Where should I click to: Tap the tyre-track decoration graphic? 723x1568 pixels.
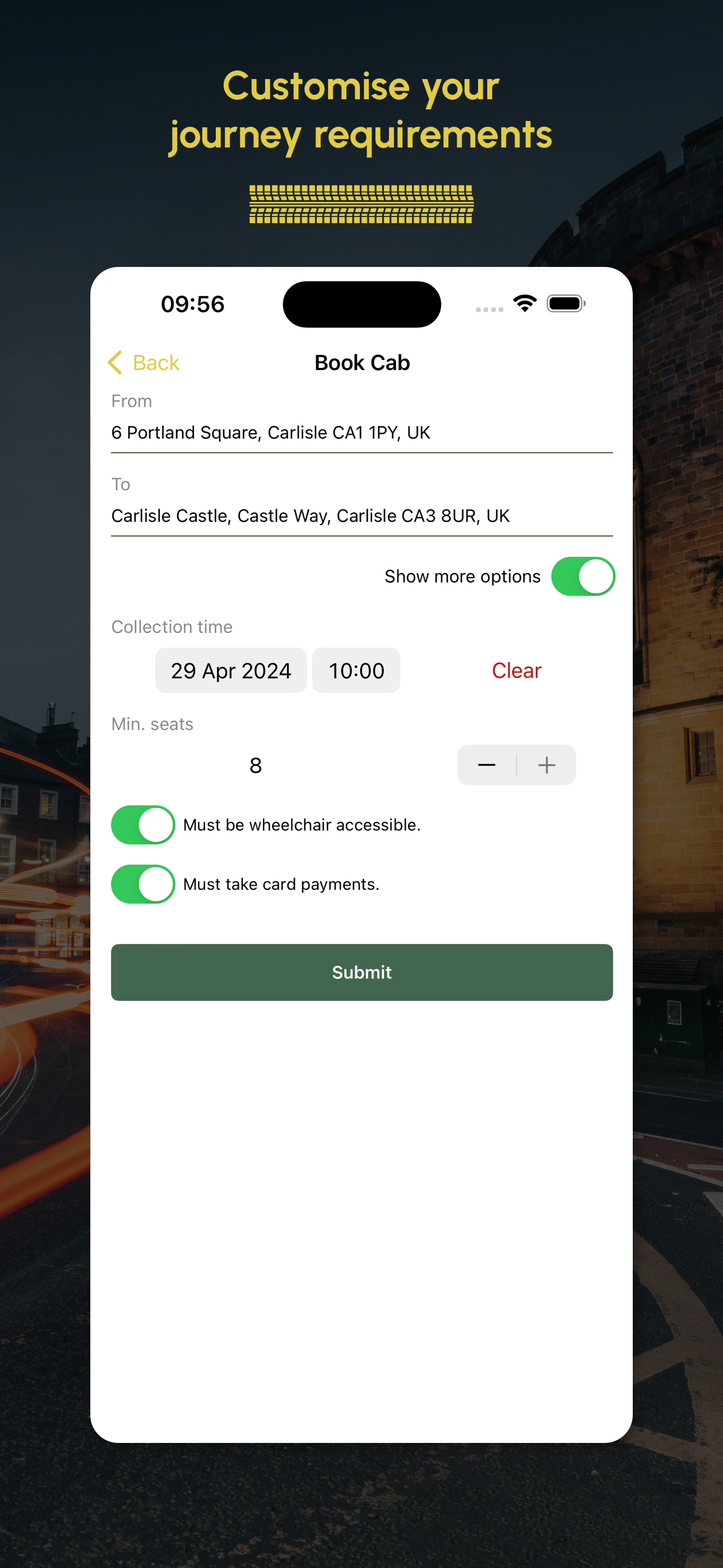tap(361, 204)
